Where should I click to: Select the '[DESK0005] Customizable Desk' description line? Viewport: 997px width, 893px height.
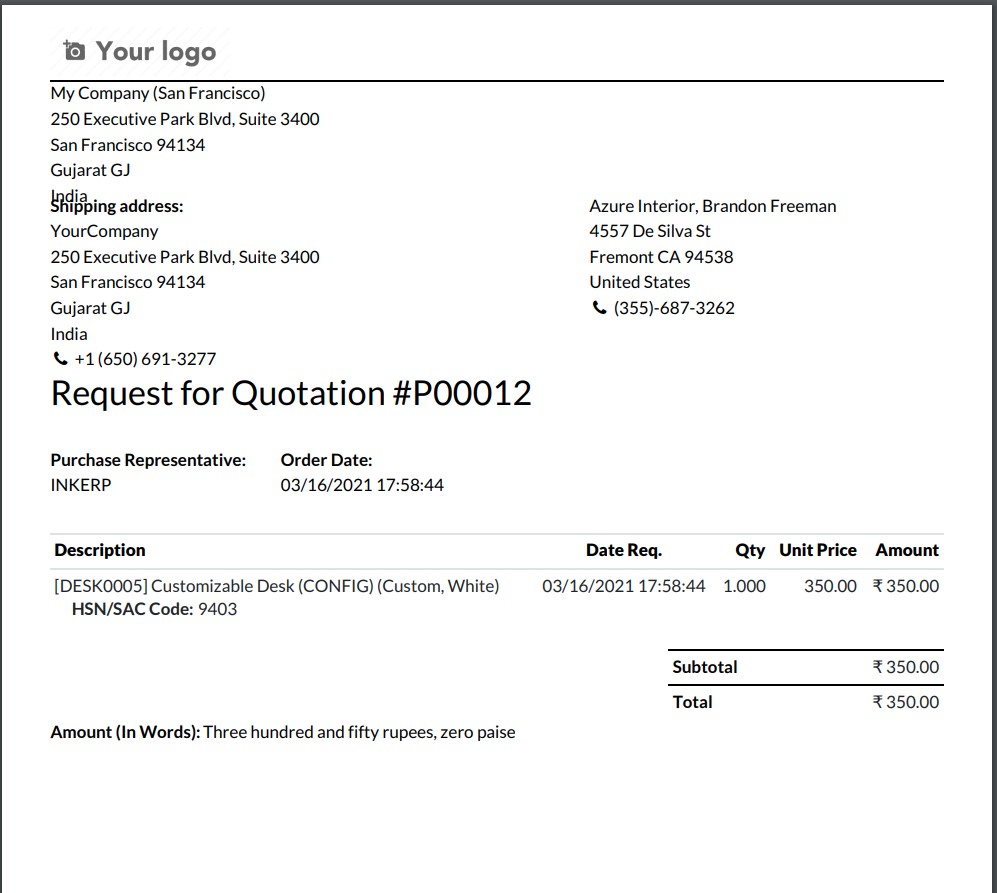tap(277, 586)
